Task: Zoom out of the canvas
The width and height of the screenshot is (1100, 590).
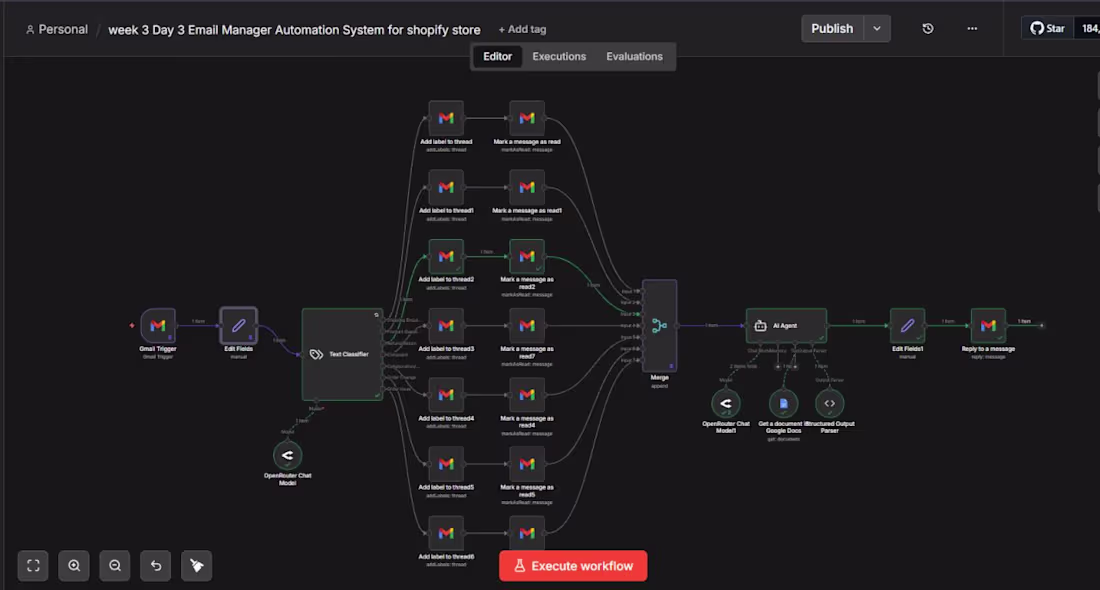Action: (114, 565)
